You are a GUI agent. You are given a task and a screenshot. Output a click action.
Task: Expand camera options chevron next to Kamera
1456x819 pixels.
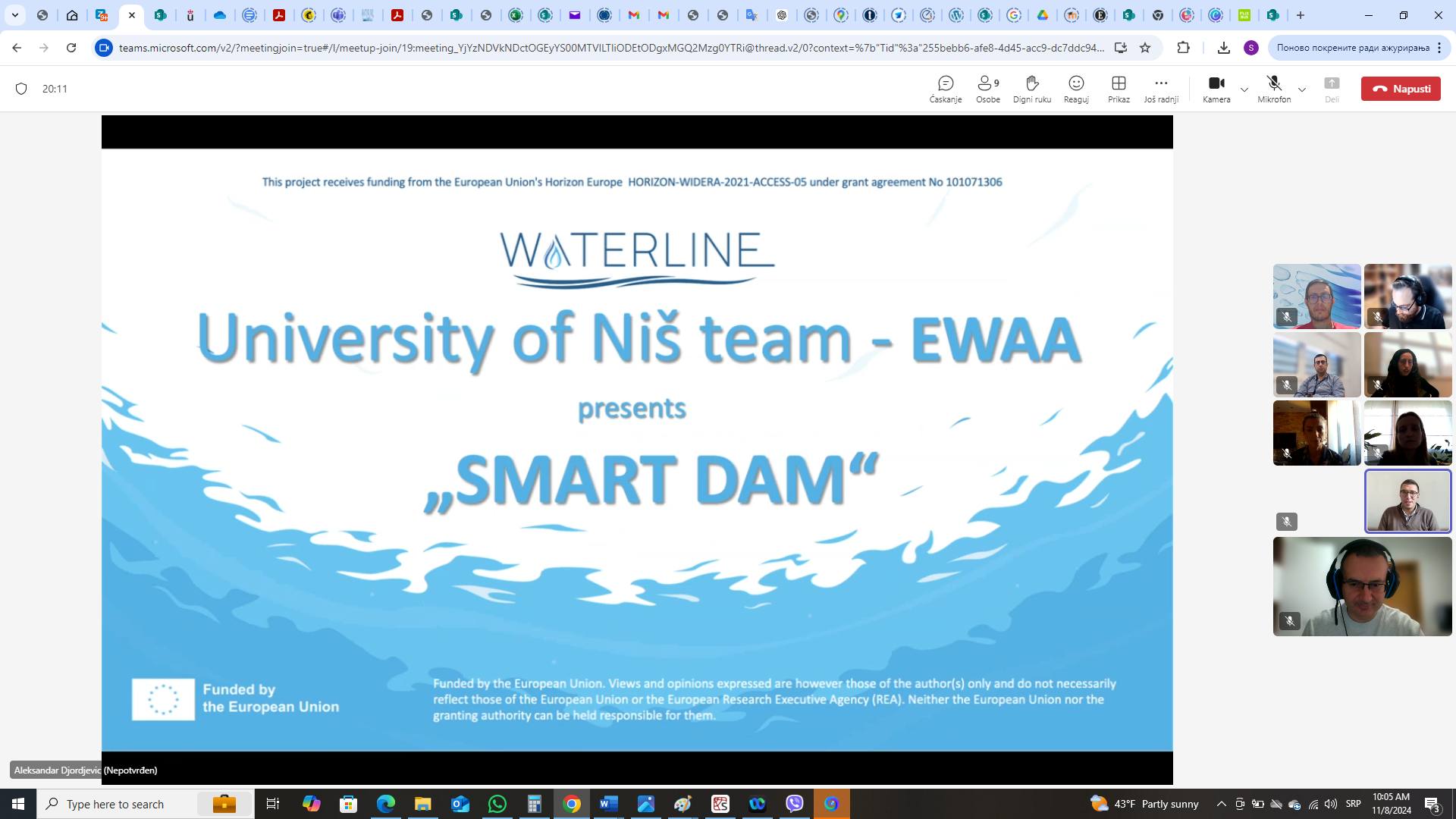tap(1244, 89)
